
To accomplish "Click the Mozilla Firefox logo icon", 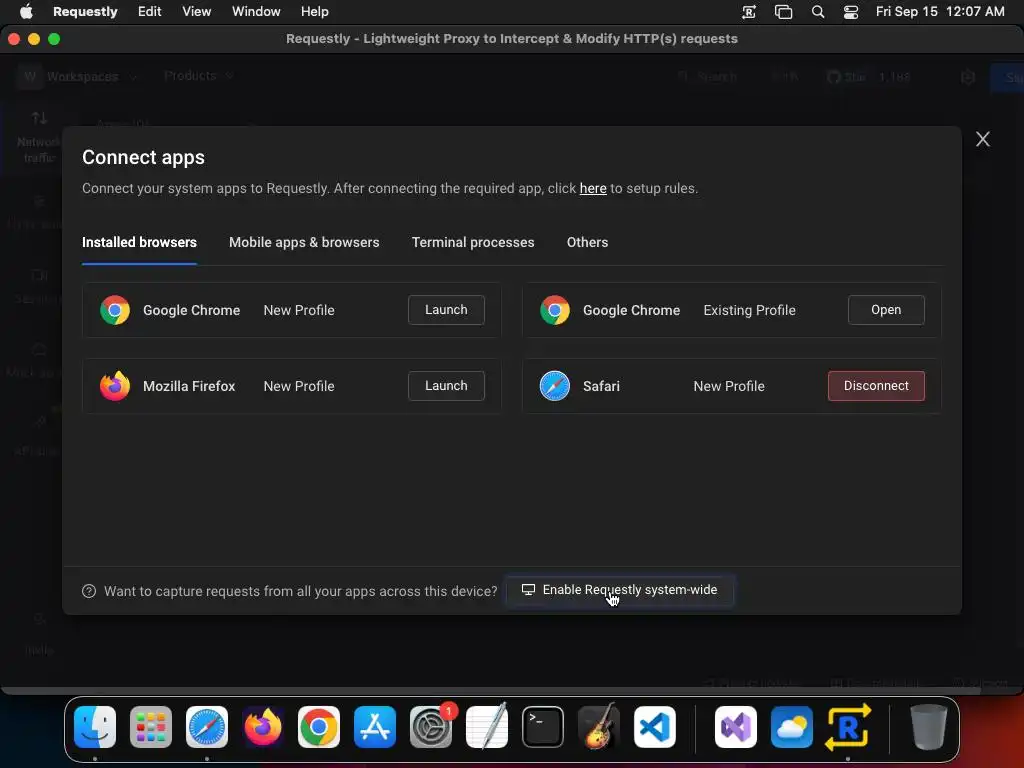I will coord(115,386).
